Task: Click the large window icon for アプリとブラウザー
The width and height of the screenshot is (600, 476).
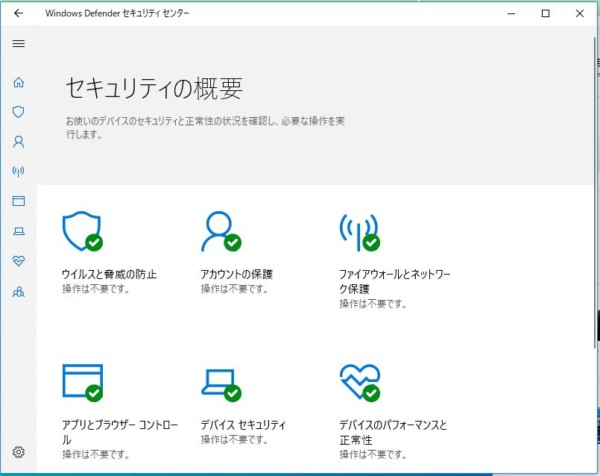Action: tap(83, 383)
